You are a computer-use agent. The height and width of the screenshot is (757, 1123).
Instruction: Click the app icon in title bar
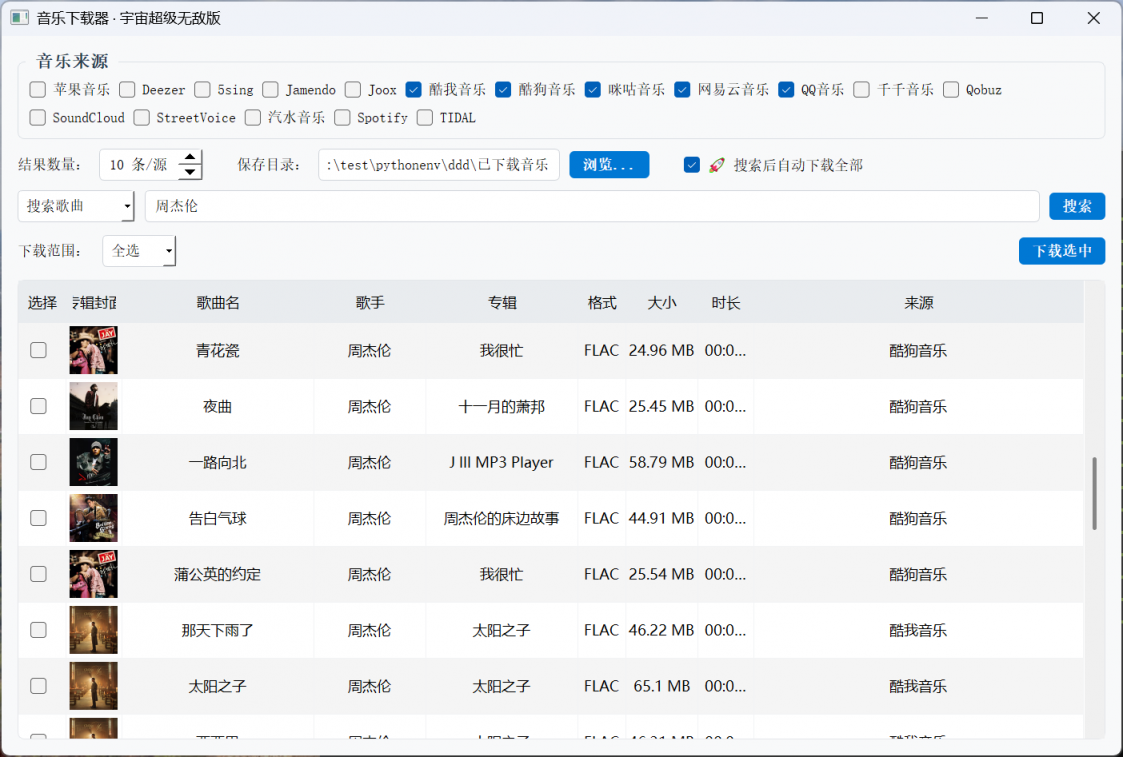coord(19,18)
